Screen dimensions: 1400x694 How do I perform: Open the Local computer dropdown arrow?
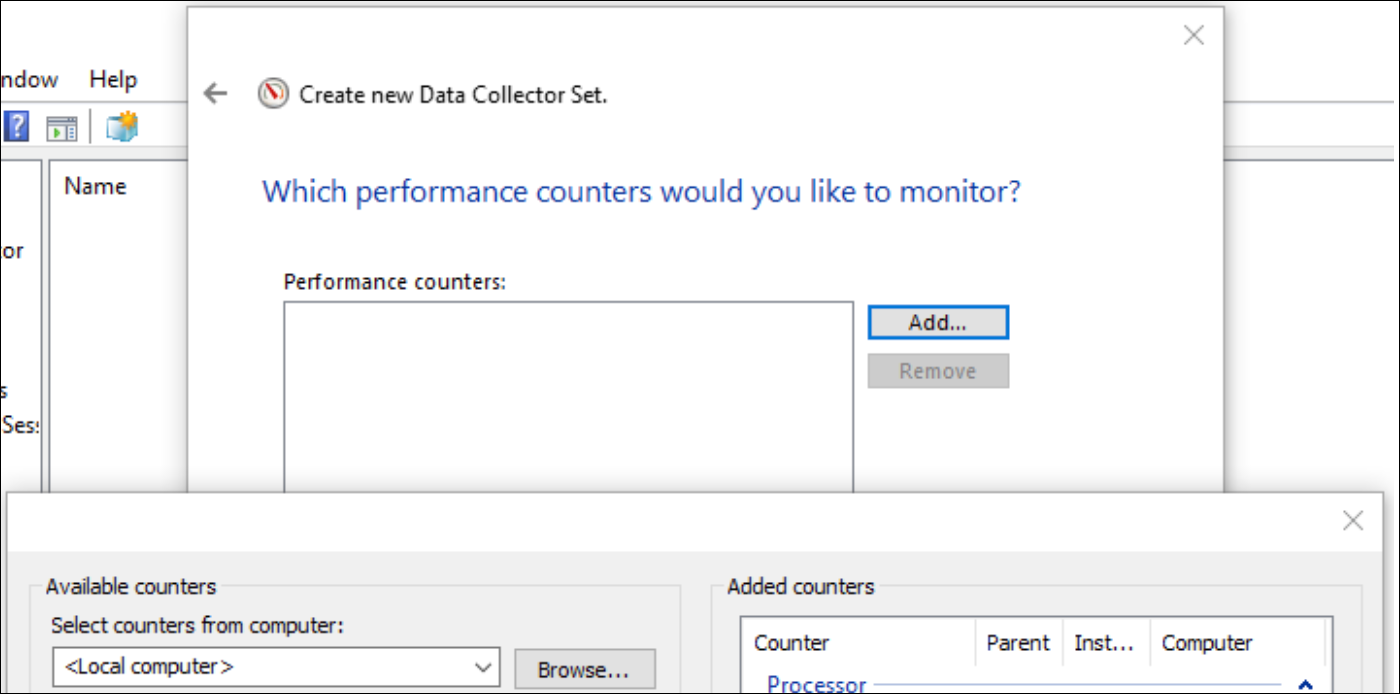click(x=484, y=667)
